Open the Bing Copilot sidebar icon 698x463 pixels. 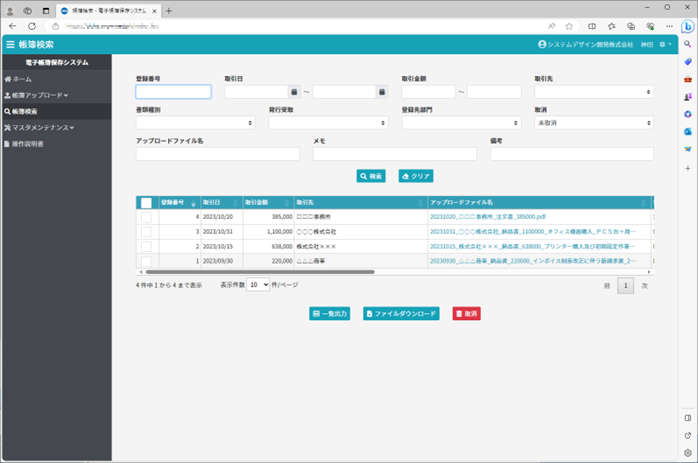click(x=687, y=26)
